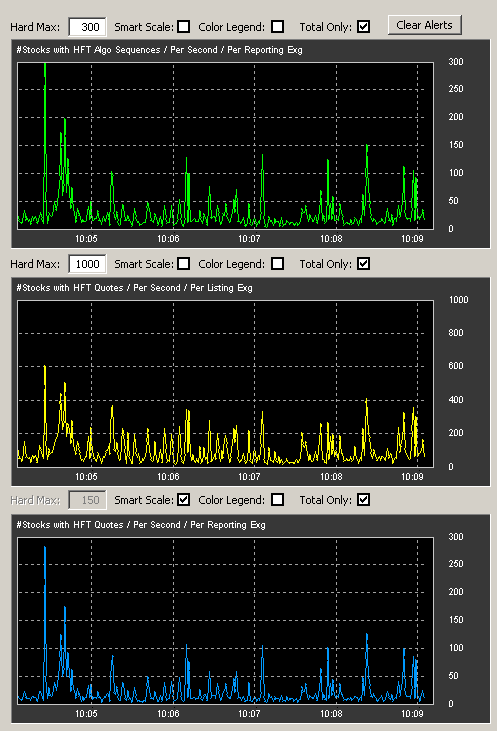Enable Smart Scale above the green chart

tap(184, 27)
